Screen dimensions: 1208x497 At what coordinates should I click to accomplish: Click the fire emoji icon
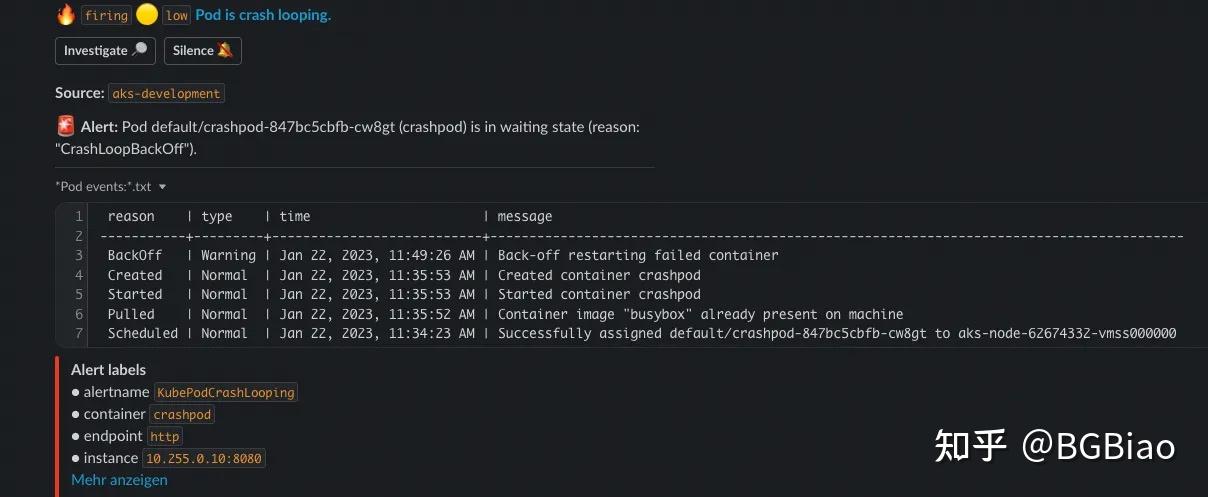coord(66,15)
